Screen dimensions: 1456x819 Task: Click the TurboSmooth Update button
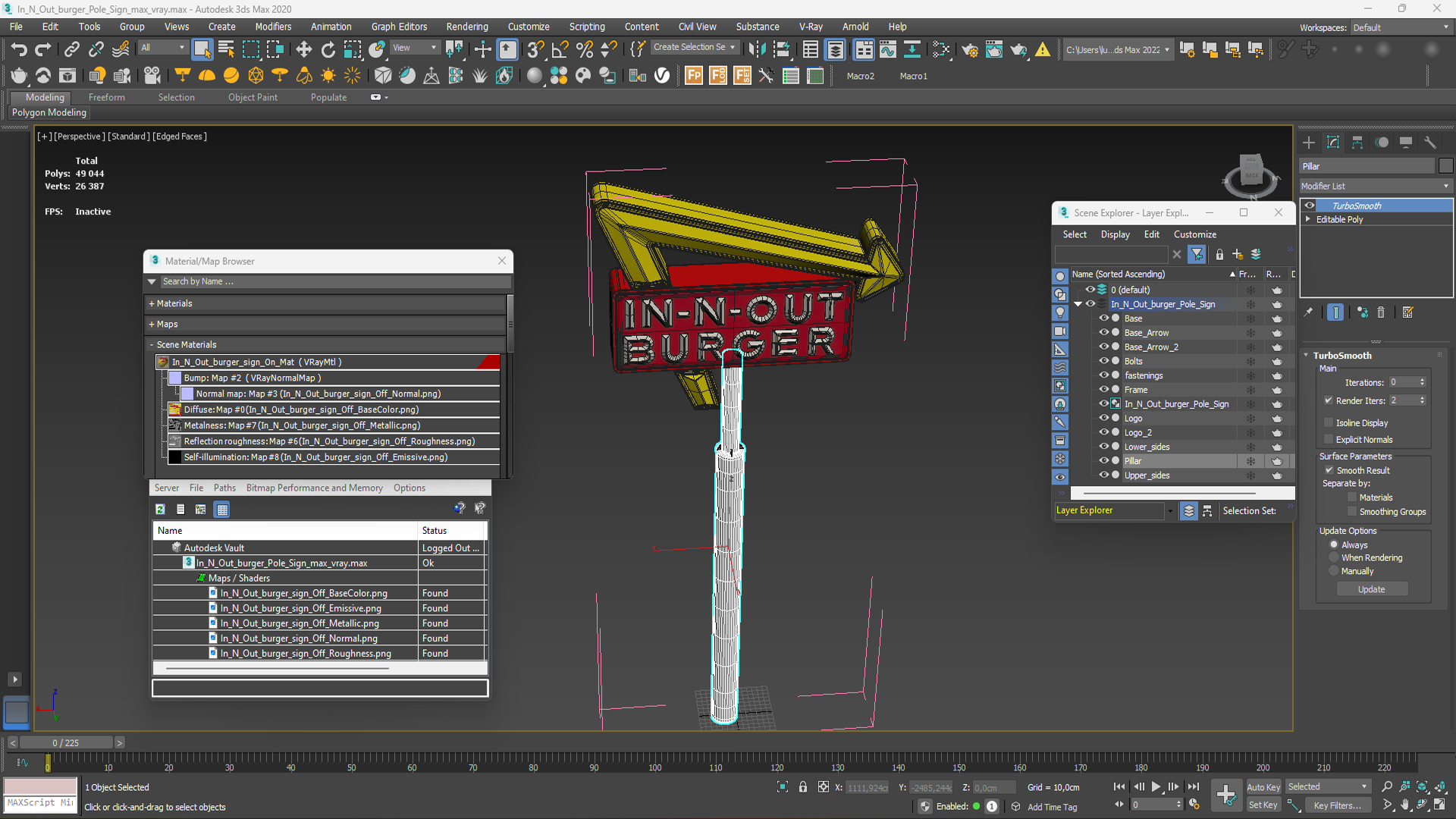[x=1372, y=589]
